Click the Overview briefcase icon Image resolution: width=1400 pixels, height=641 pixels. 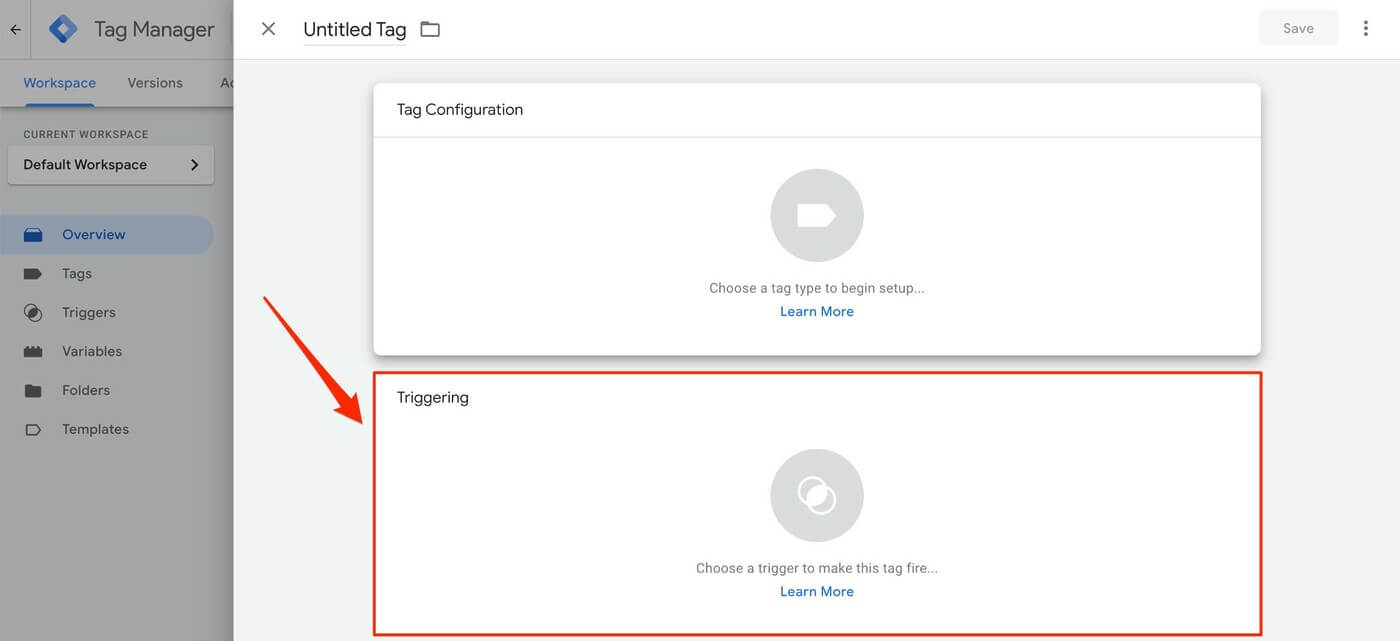coord(33,234)
